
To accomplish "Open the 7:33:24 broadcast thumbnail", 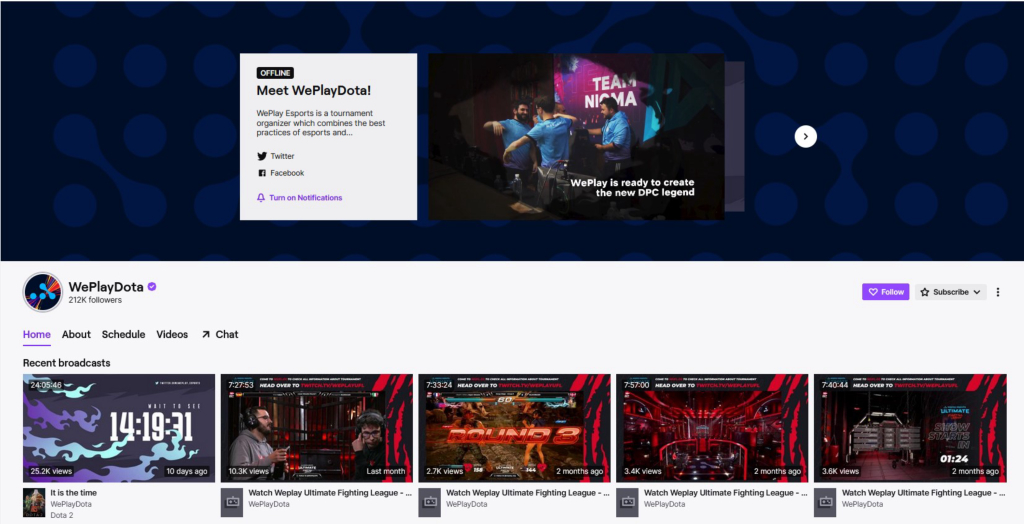I will coord(515,428).
